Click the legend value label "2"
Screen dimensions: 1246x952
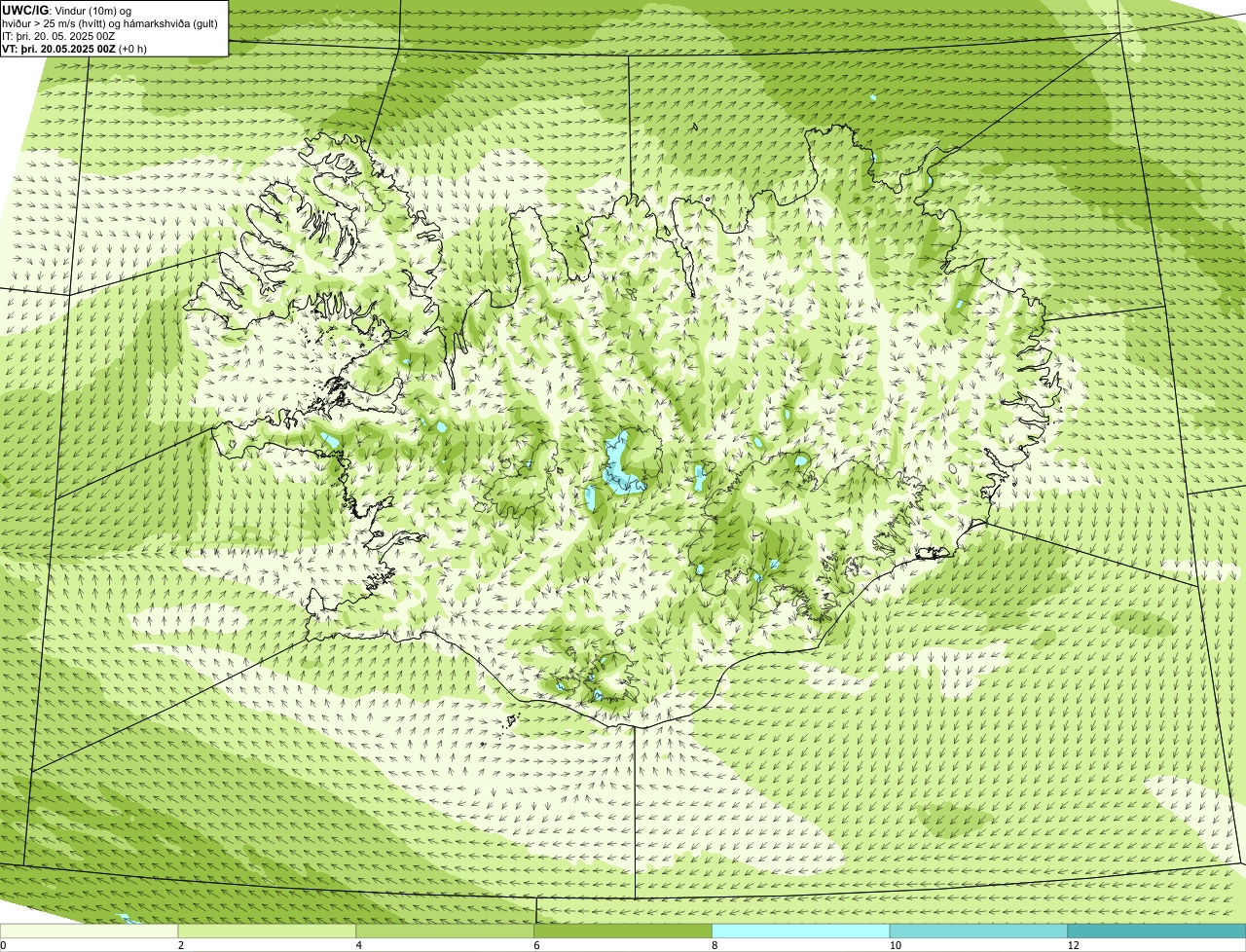point(181,945)
